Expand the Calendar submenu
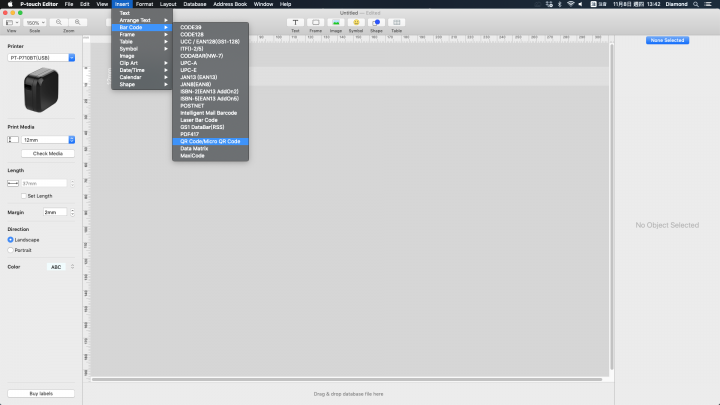Image resolution: width=720 pixels, height=405 pixels. [142, 77]
